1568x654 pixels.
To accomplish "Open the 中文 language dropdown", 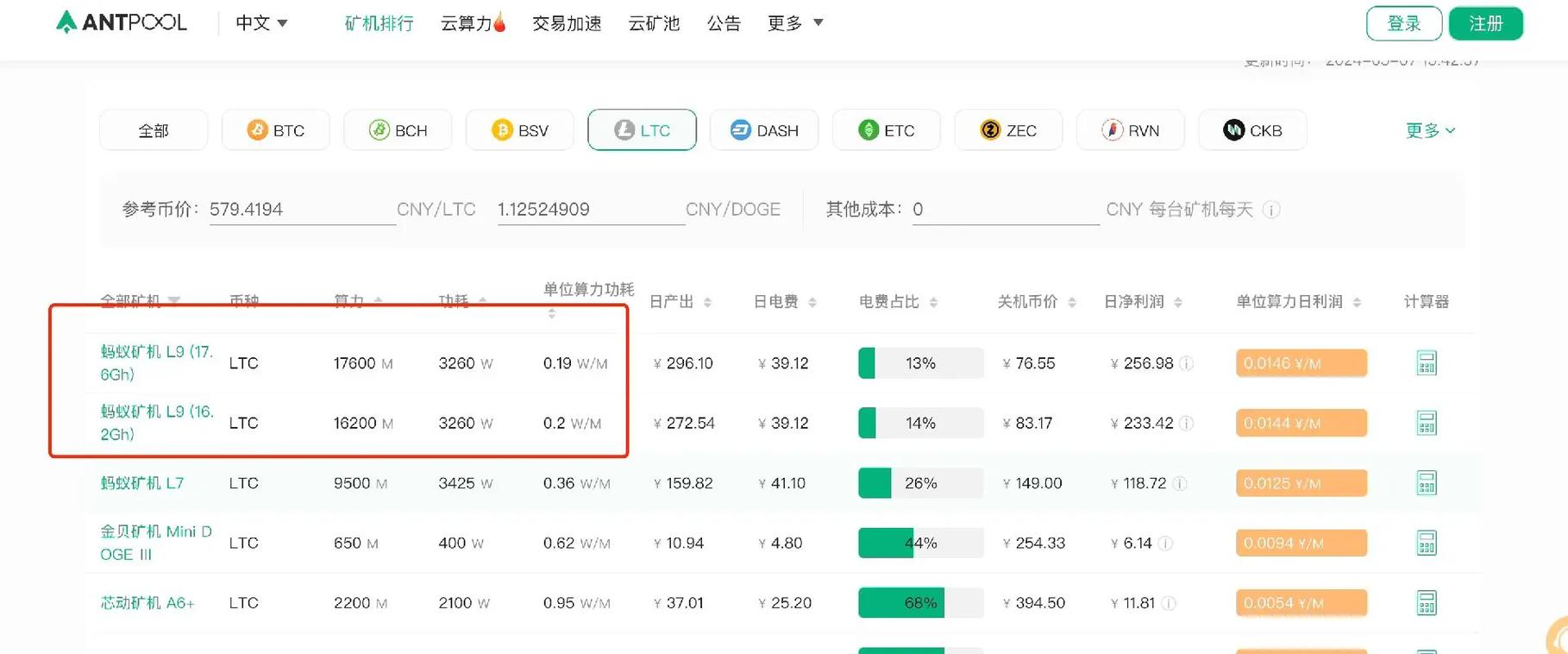I will pos(261,23).
